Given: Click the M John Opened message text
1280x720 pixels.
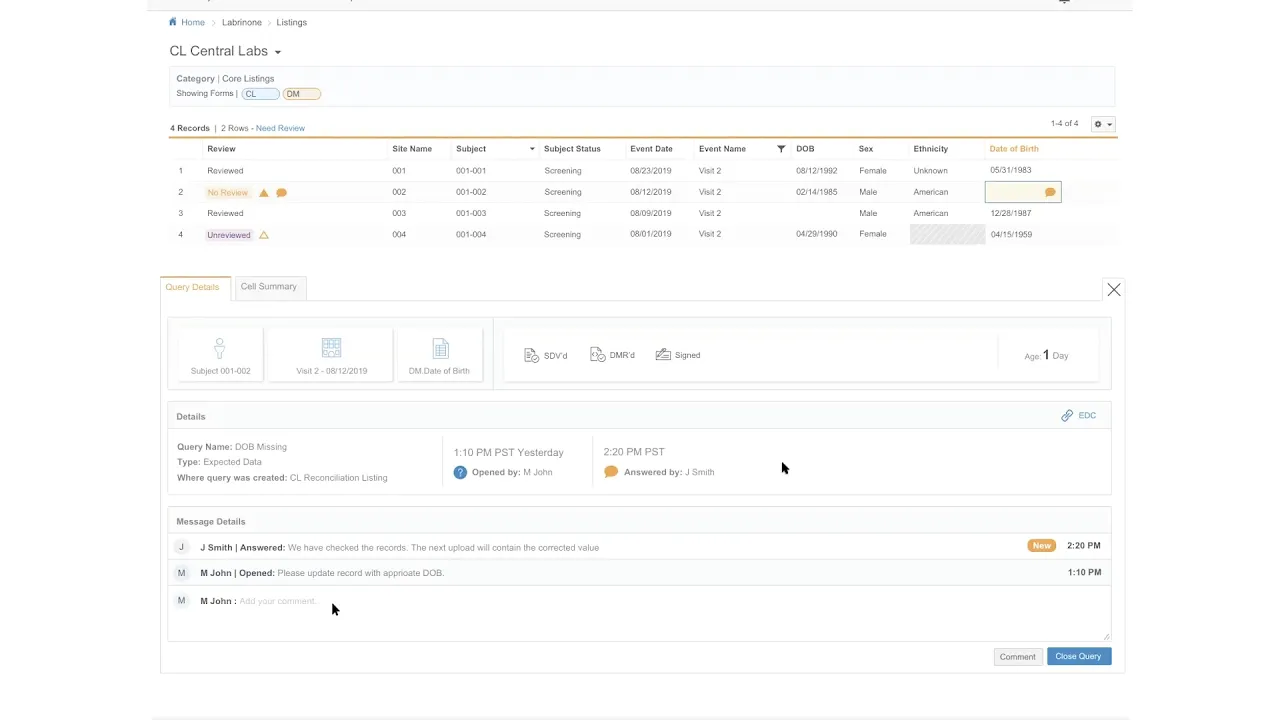Looking at the screenshot, I should point(322,573).
